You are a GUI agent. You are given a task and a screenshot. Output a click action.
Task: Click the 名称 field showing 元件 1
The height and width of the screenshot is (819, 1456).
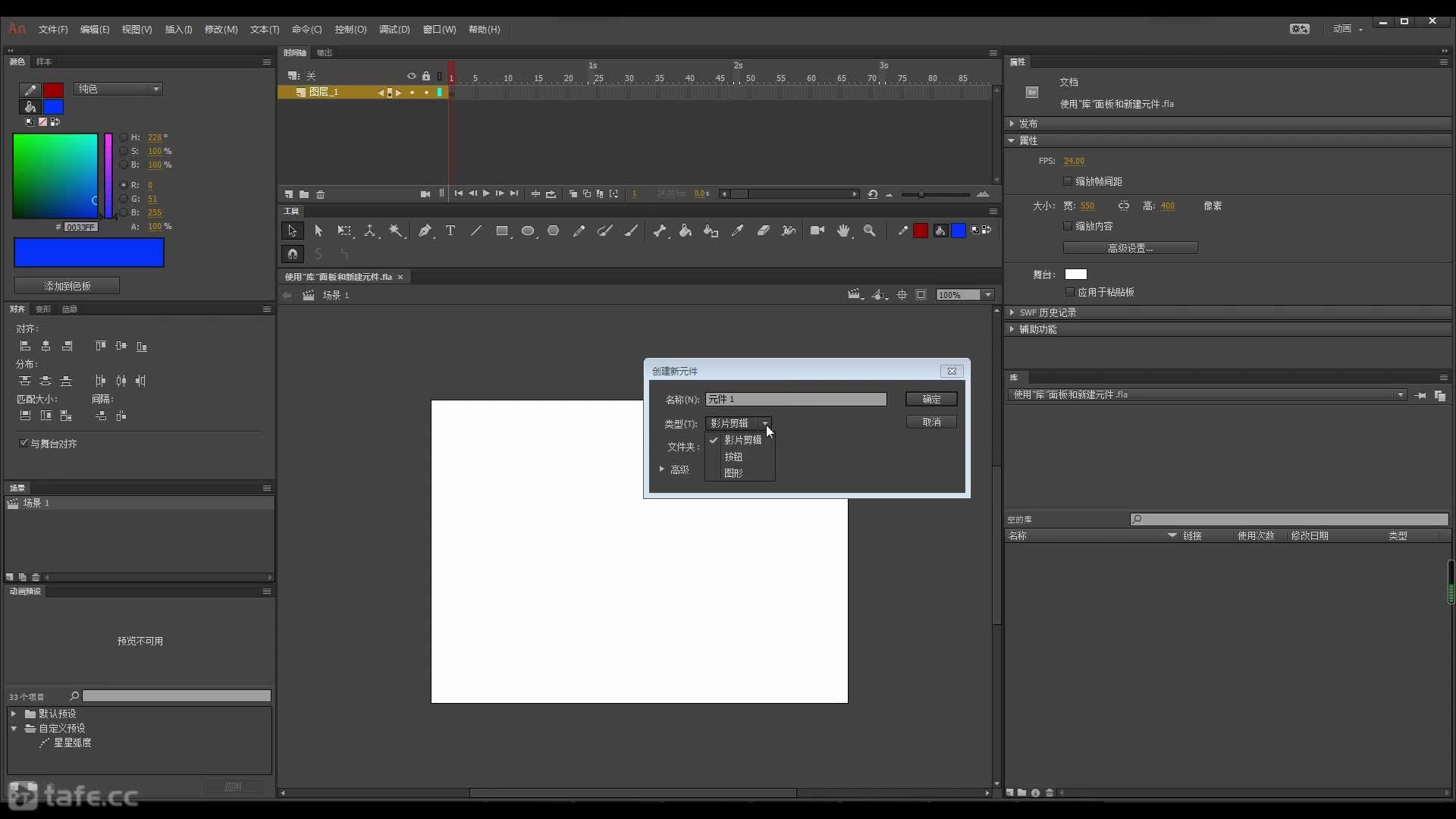tap(795, 399)
